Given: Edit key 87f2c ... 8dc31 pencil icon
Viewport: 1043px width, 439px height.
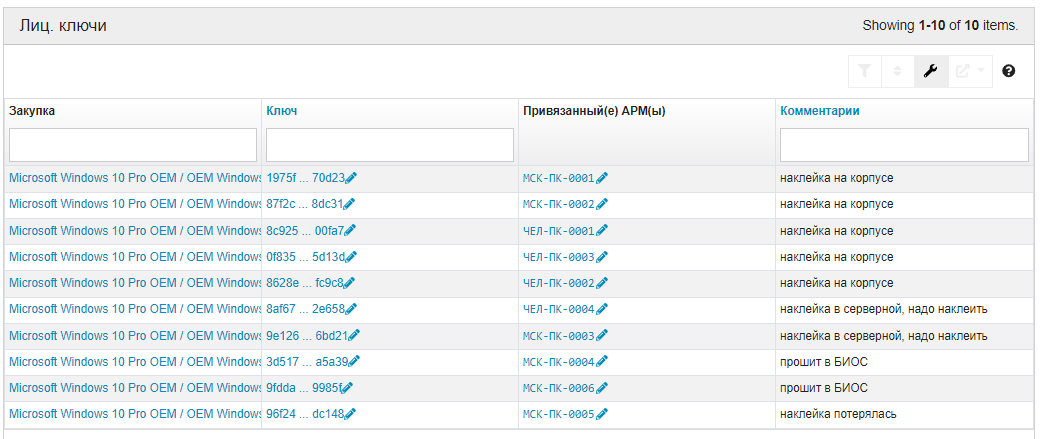Looking at the screenshot, I should click(349, 204).
